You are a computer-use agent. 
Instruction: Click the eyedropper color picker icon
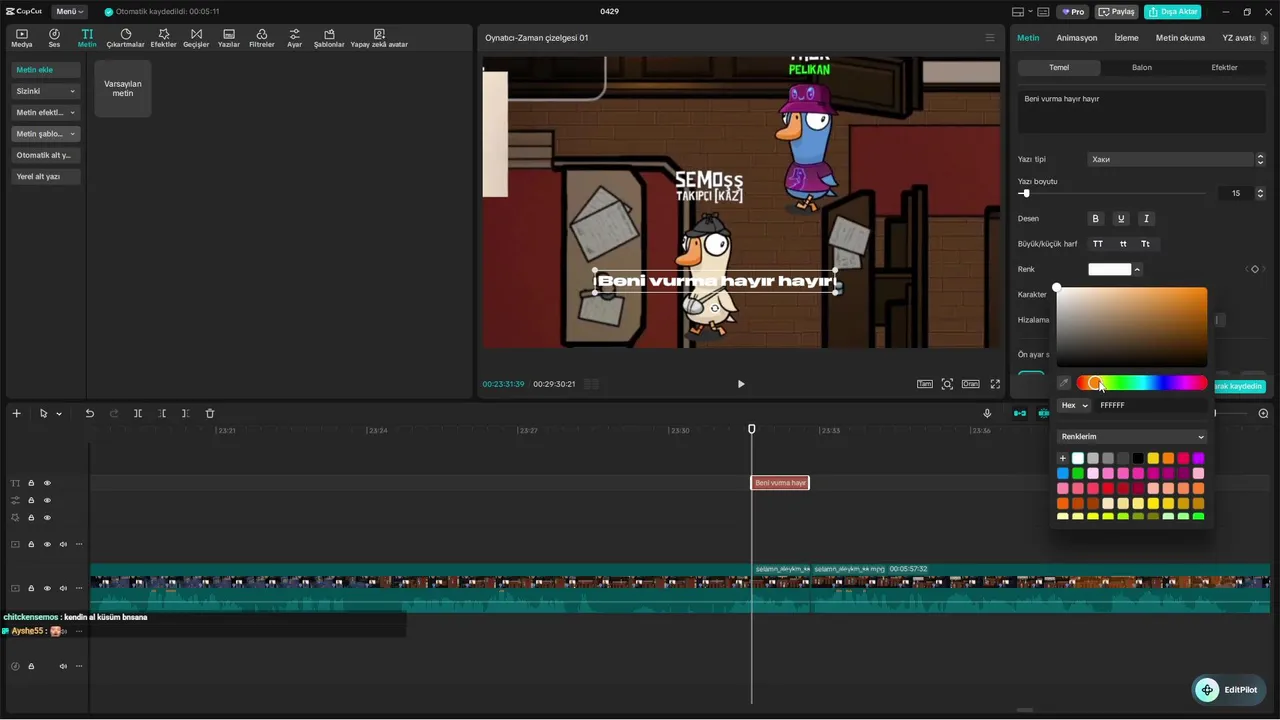coord(1064,383)
